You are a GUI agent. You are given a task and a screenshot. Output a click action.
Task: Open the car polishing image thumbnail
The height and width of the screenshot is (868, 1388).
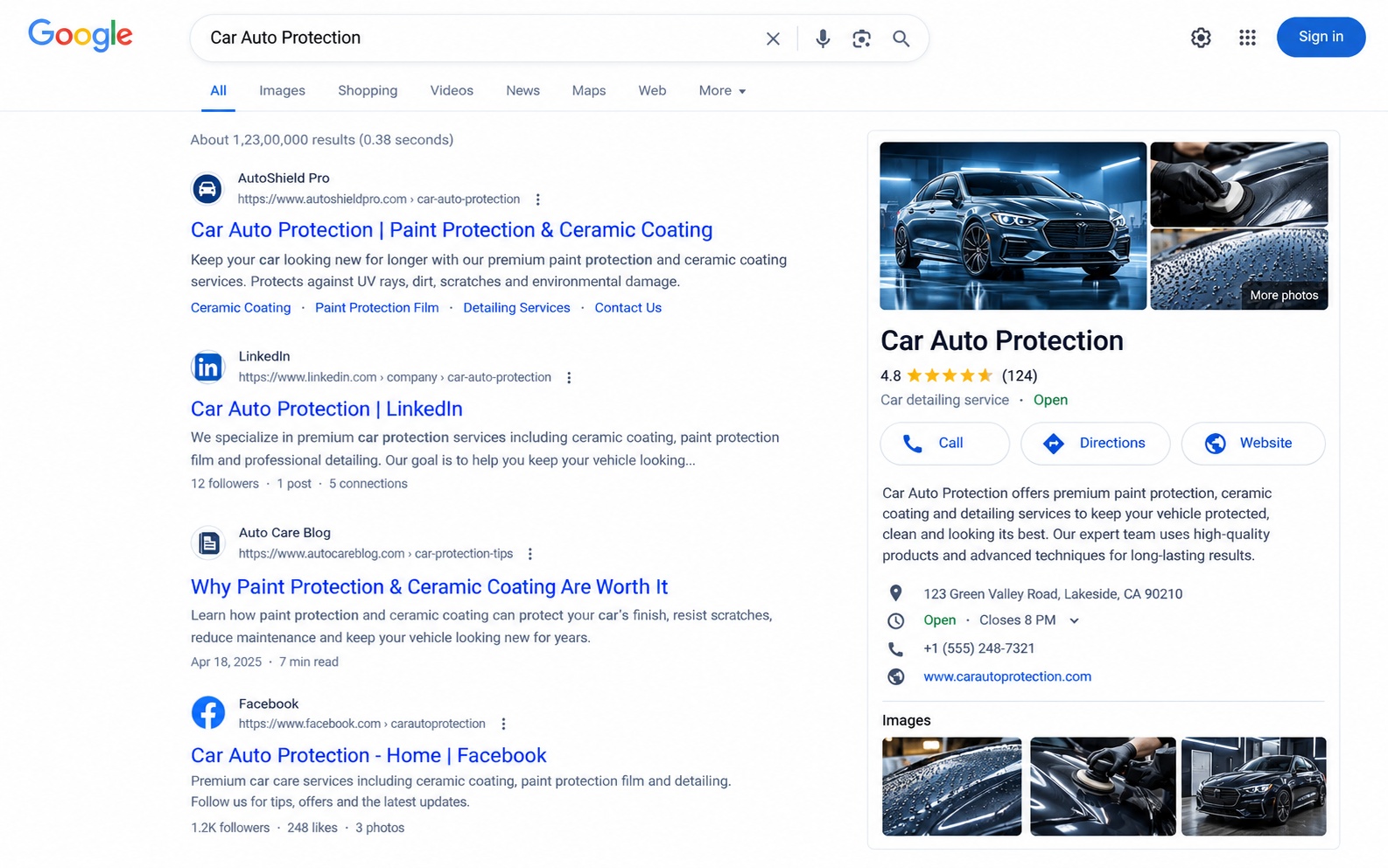point(1103,787)
